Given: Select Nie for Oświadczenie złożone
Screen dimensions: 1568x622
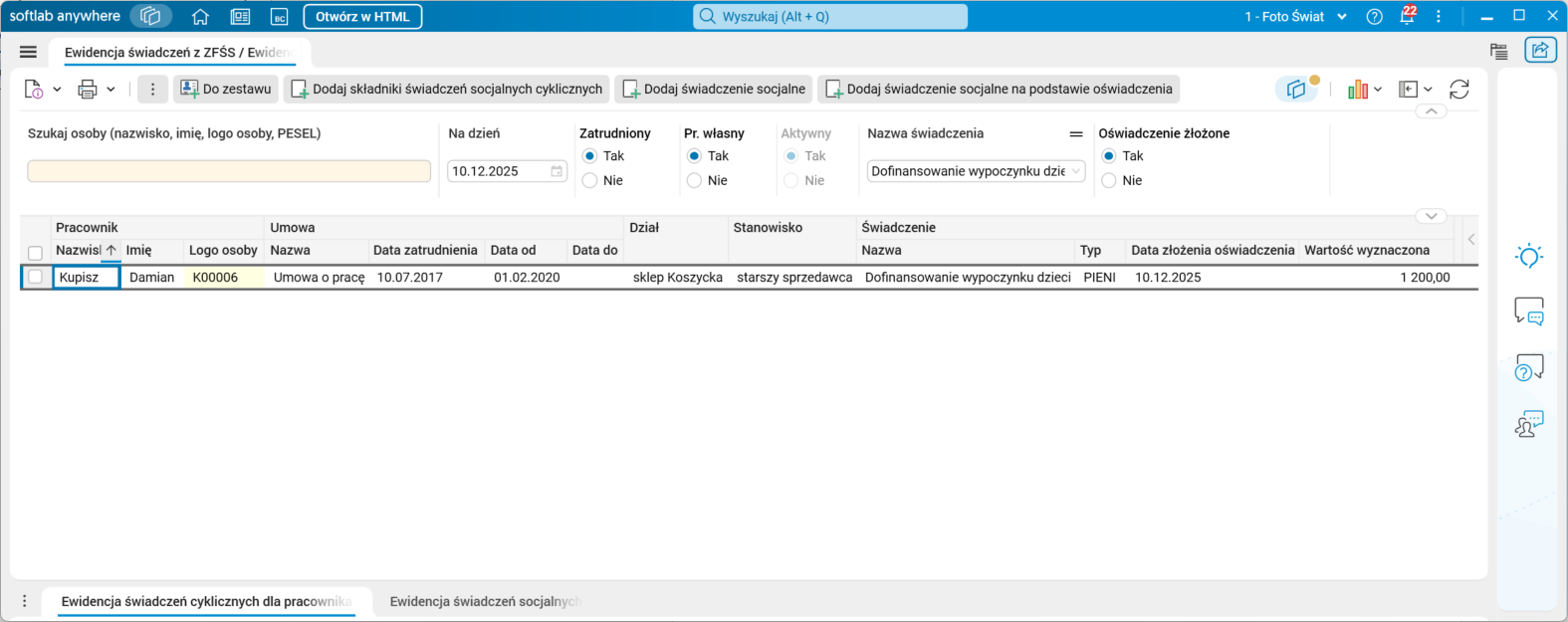Looking at the screenshot, I should pyautogui.click(x=1109, y=180).
